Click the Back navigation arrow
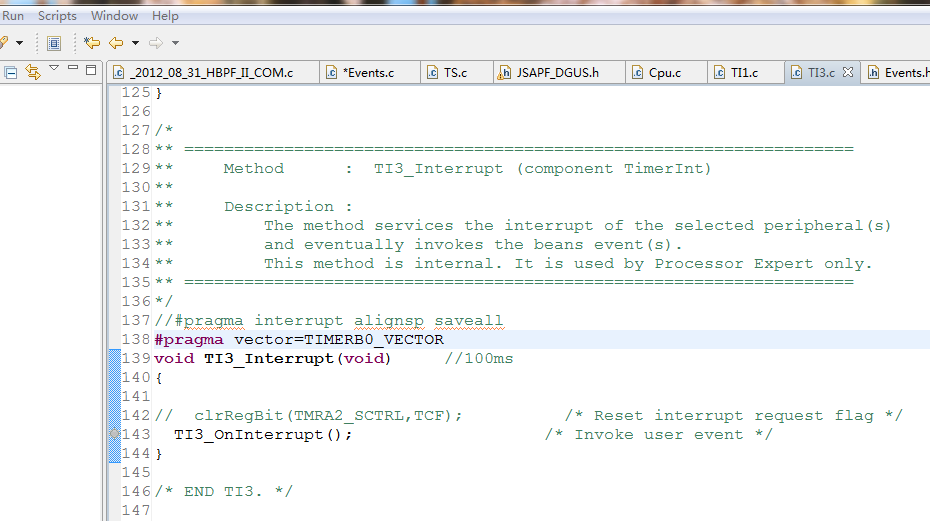930x521 pixels. (116, 43)
